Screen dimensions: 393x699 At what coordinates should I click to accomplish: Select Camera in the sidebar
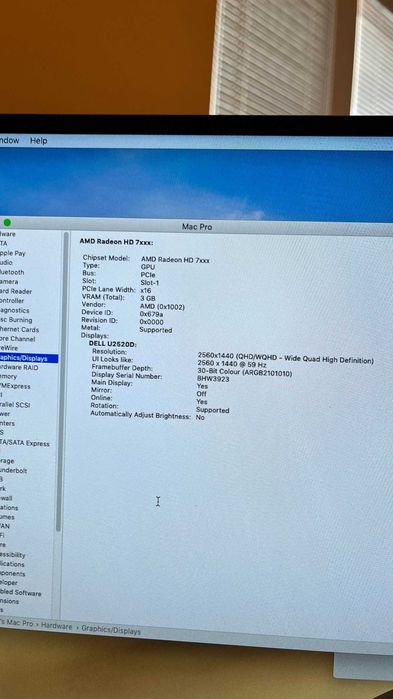coord(9,282)
